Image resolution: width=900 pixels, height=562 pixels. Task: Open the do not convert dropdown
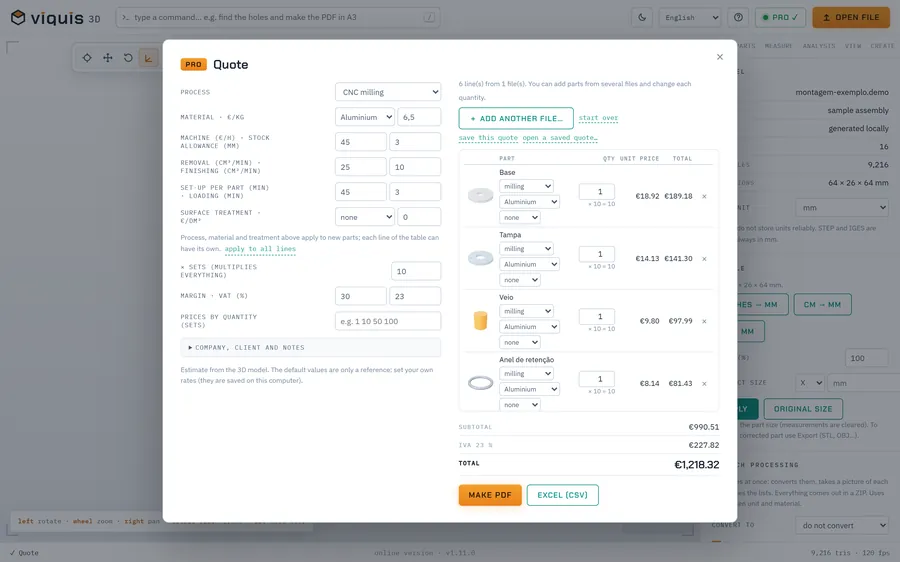tap(842, 525)
